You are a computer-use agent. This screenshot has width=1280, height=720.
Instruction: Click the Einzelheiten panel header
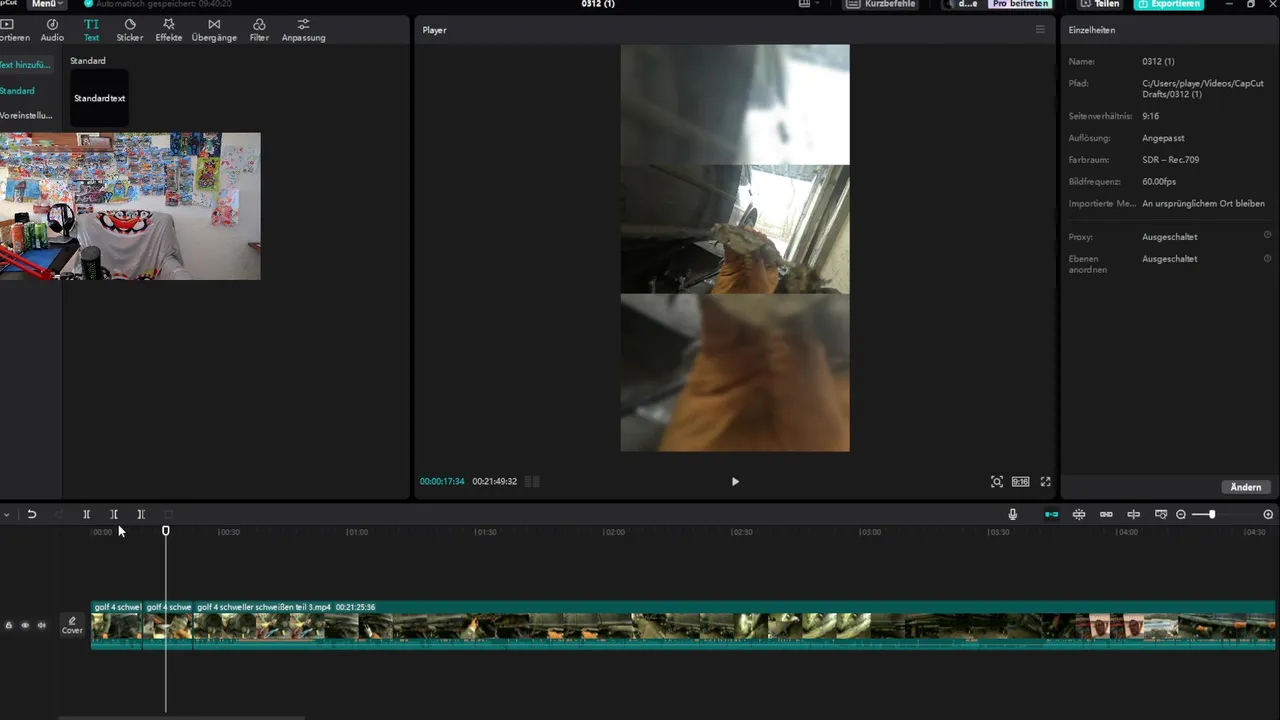(x=1092, y=30)
